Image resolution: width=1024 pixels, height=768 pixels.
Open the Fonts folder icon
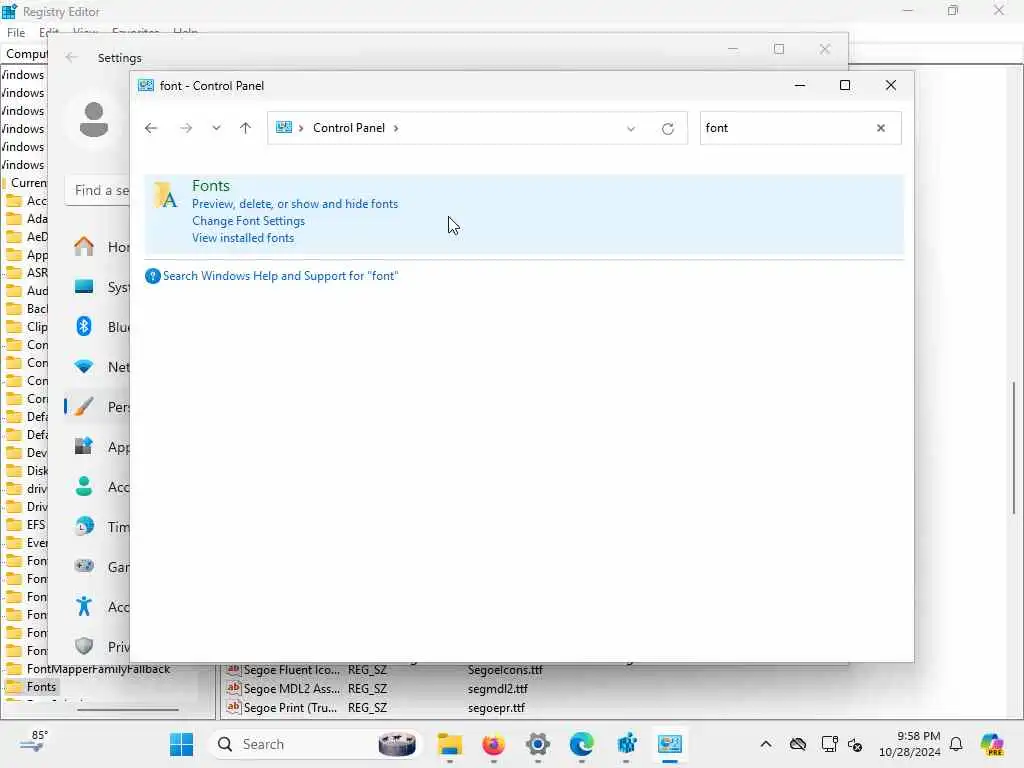[166, 195]
